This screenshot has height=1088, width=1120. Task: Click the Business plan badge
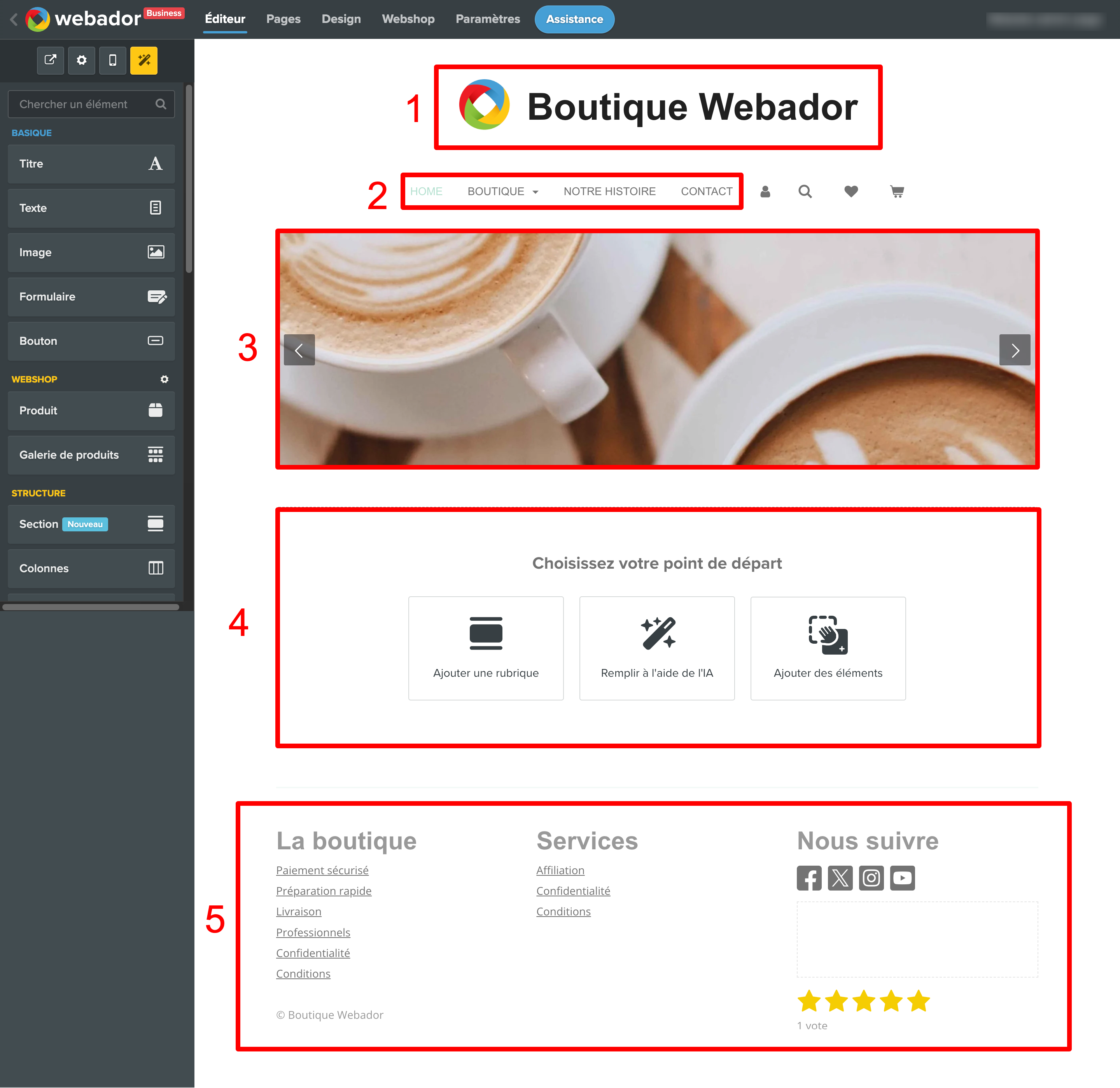click(x=164, y=13)
